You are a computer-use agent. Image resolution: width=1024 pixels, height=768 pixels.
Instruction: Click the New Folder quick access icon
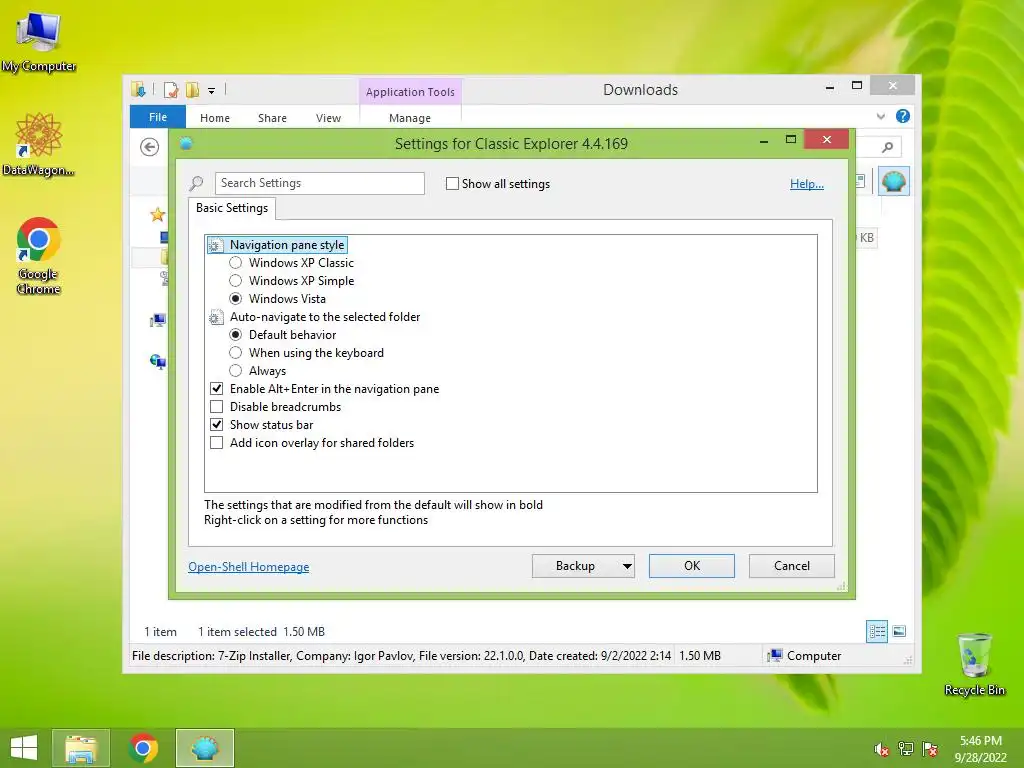192,90
